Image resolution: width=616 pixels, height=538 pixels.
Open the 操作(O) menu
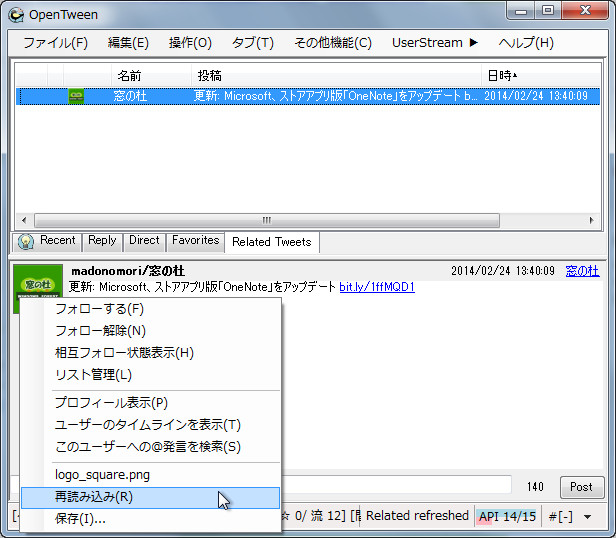tap(190, 42)
